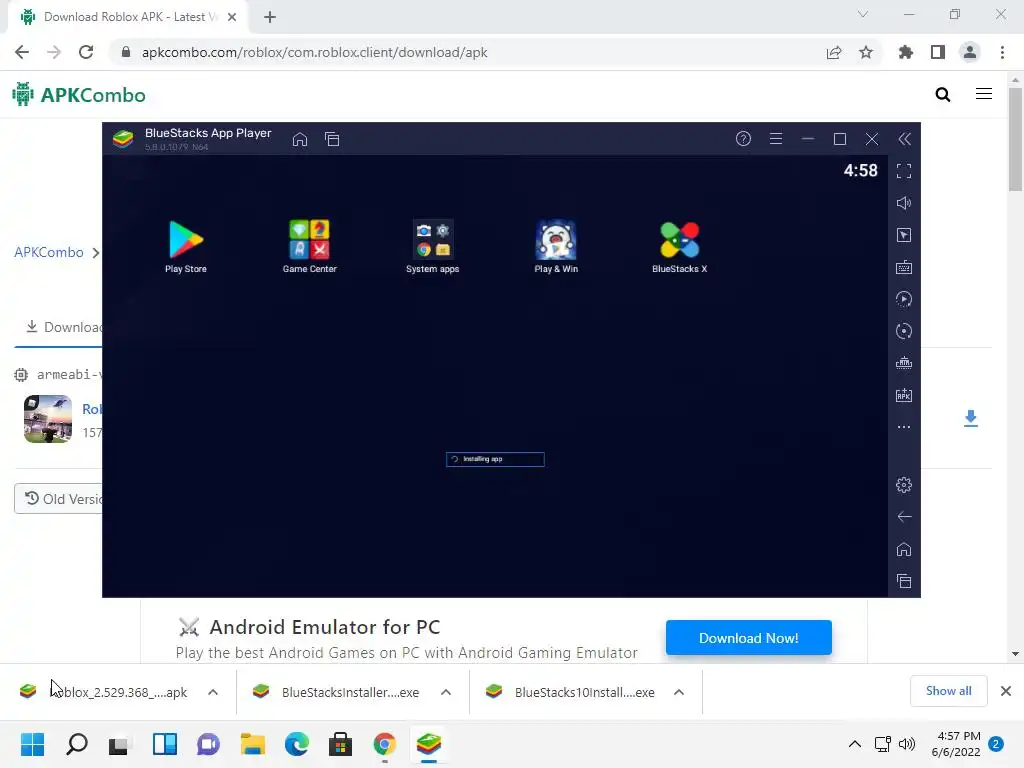Screen dimensions: 1024x768
Task: Toggle the BlueStacks cursor lock icon
Action: pyautogui.click(x=904, y=235)
